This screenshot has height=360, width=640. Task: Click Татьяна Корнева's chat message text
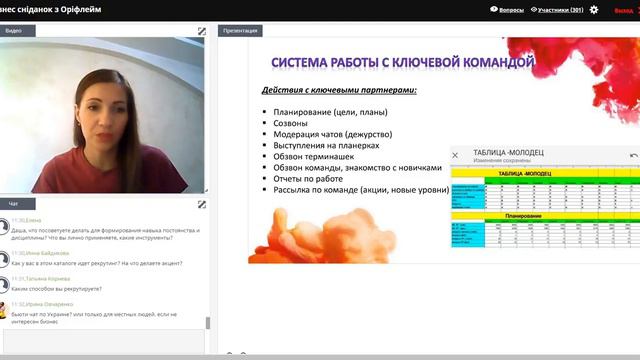56,289
